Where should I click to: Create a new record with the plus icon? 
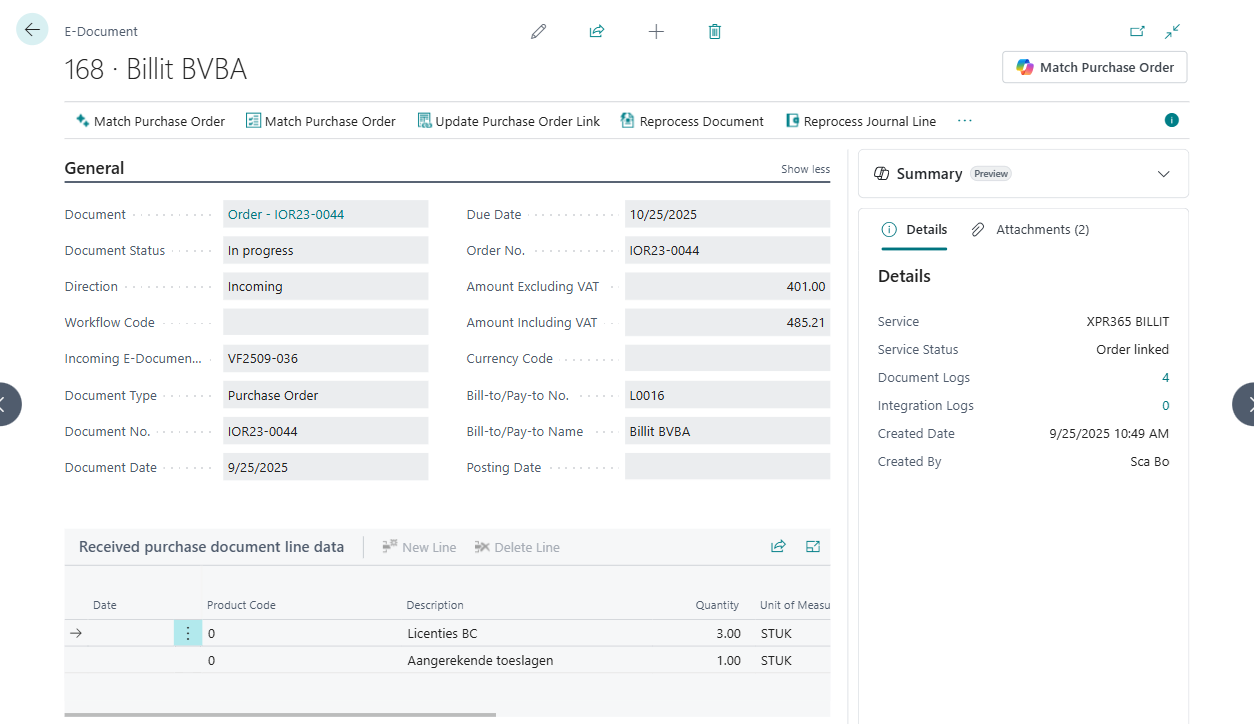tap(656, 31)
